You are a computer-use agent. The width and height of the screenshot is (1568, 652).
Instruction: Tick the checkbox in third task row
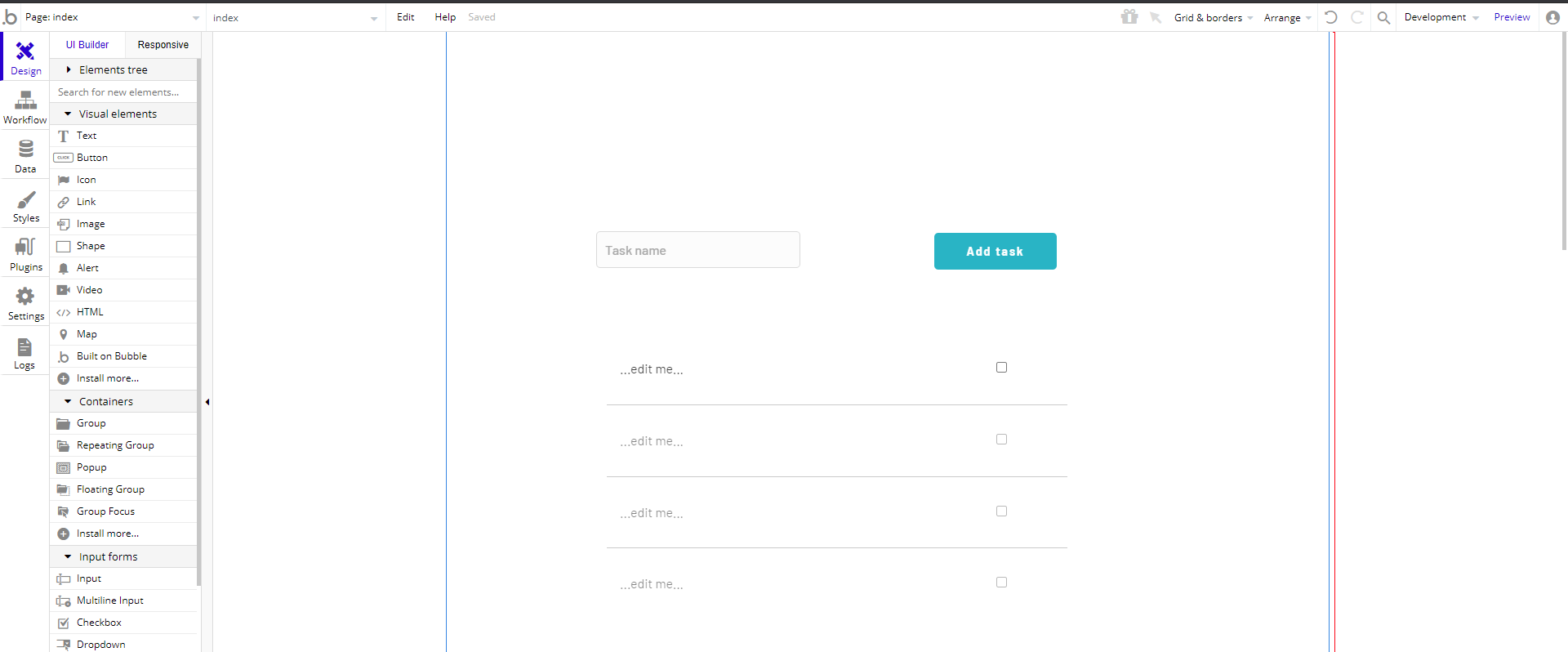point(1001,511)
